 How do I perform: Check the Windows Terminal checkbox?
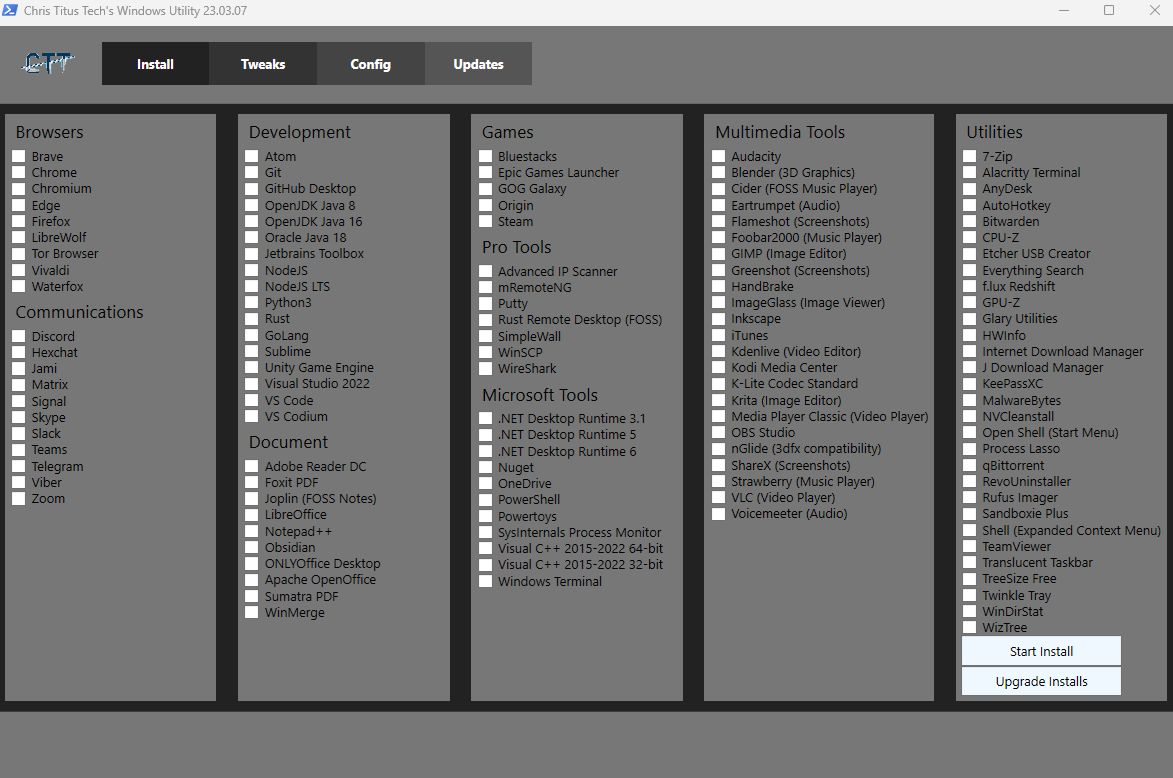click(x=486, y=582)
